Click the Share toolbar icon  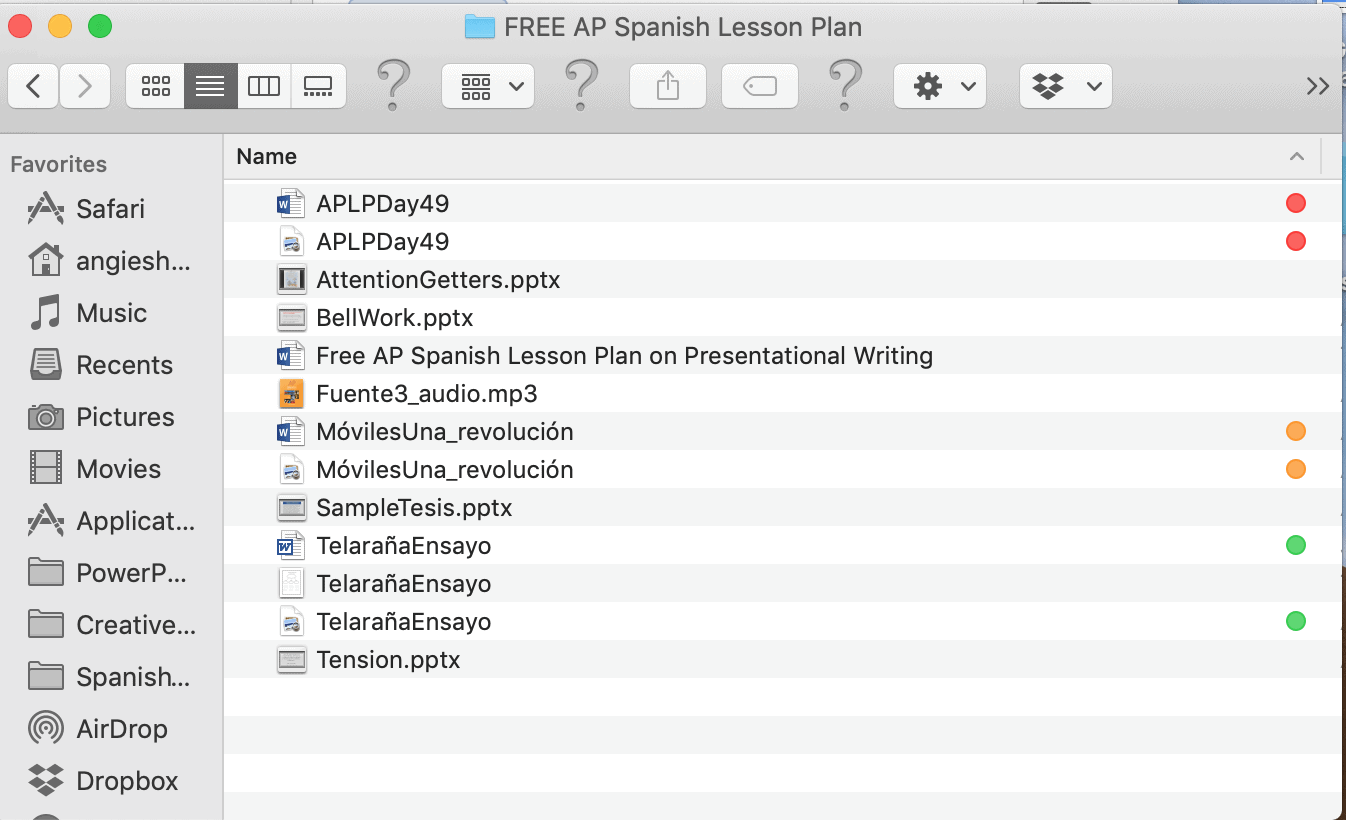click(x=667, y=85)
